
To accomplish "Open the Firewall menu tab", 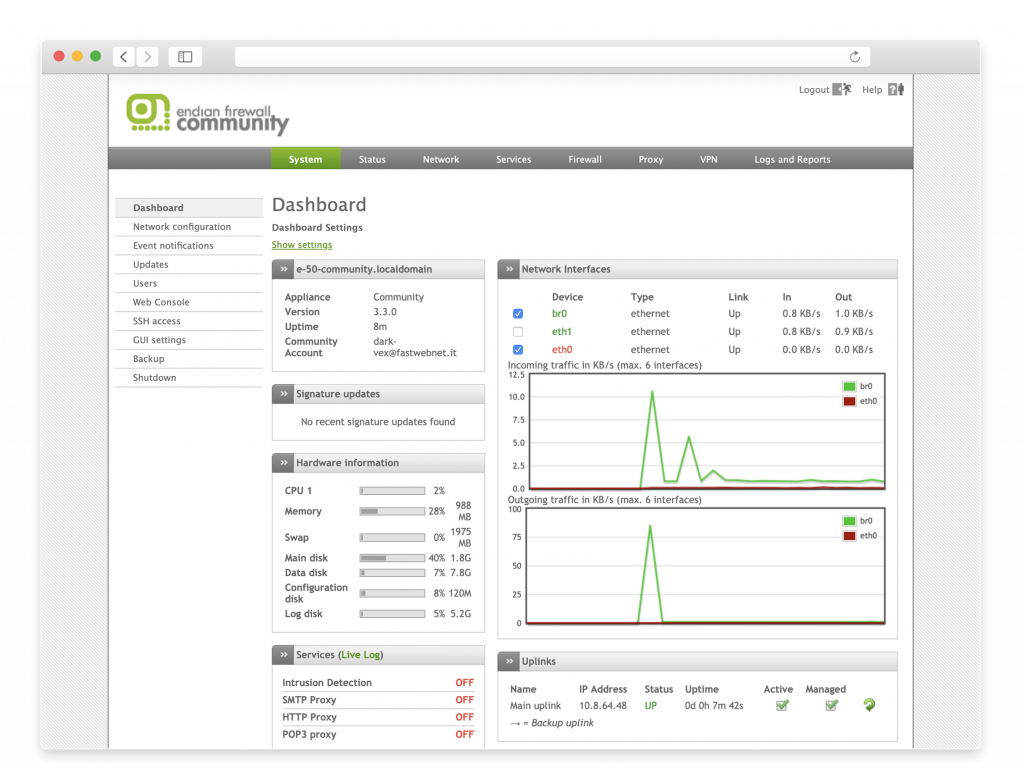I will click(585, 159).
